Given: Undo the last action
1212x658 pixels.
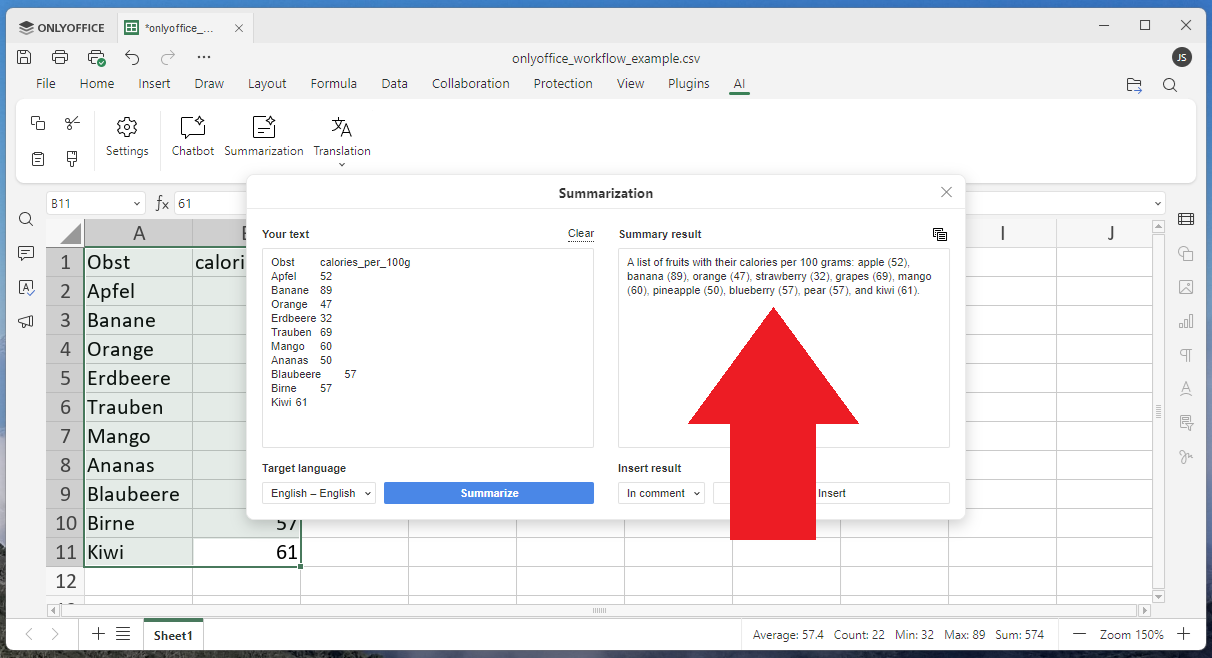Looking at the screenshot, I should tap(132, 57).
